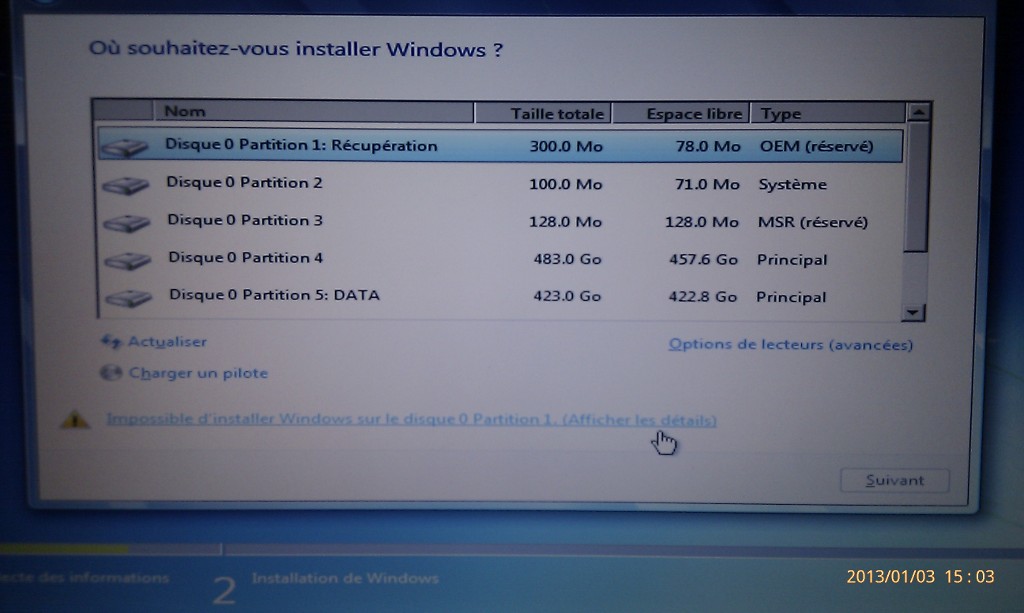Image resolution: width=1024 pixels, height=613 pixels.
Task: Sort by the Espace libre column header
Action: pyautogui.click(x=680, y=114)
